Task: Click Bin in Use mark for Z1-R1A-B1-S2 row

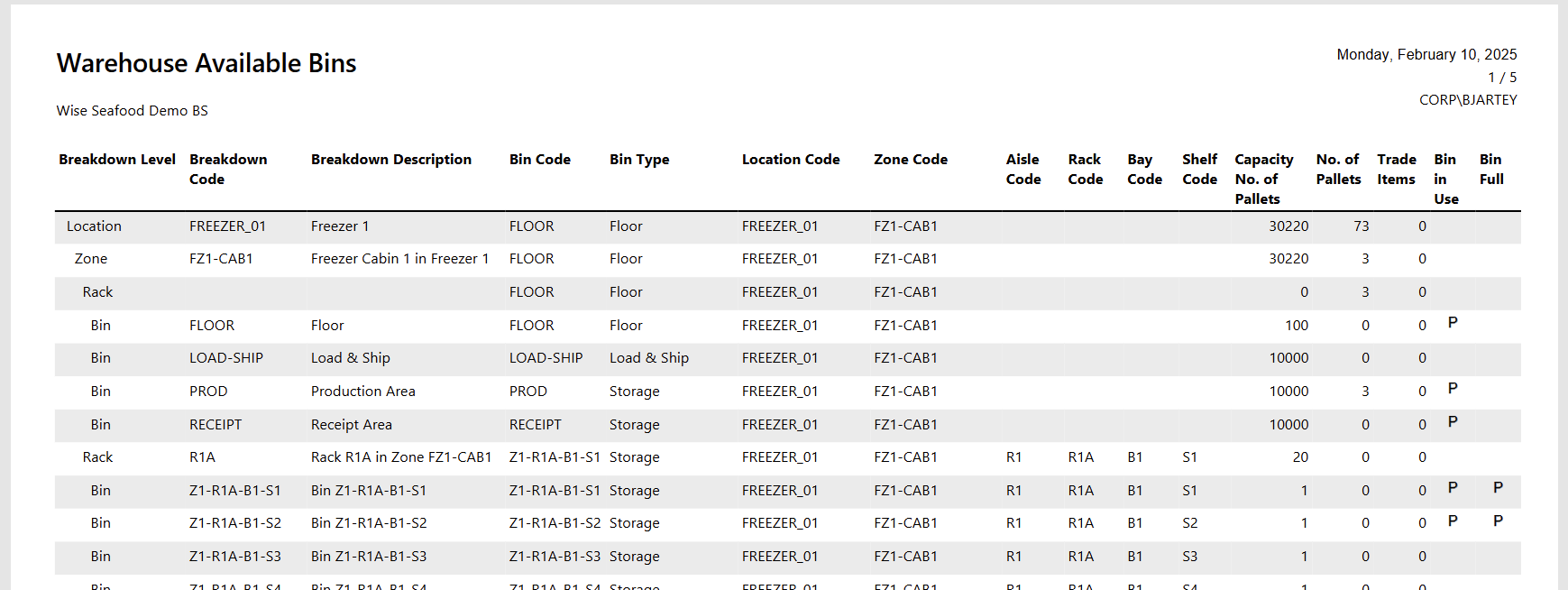Action: click(1453, 521)
